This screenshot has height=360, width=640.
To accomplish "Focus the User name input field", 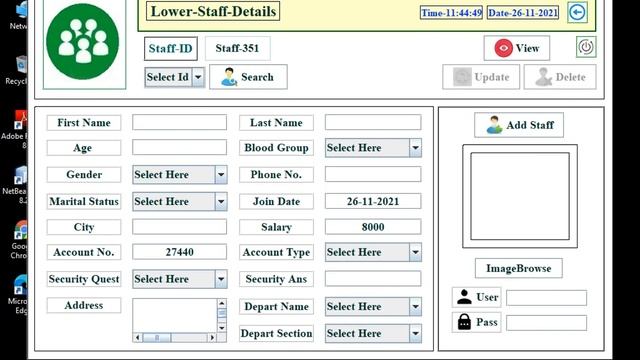I will coord(547,298).
